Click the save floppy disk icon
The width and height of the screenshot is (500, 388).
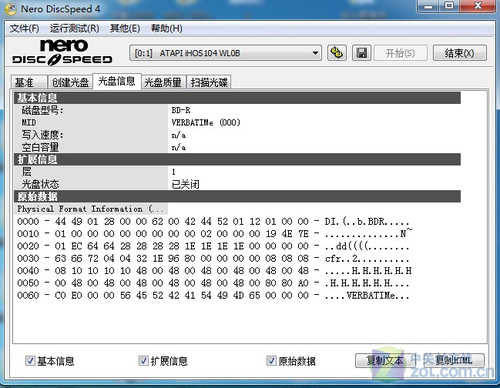(x=362, y=53)
